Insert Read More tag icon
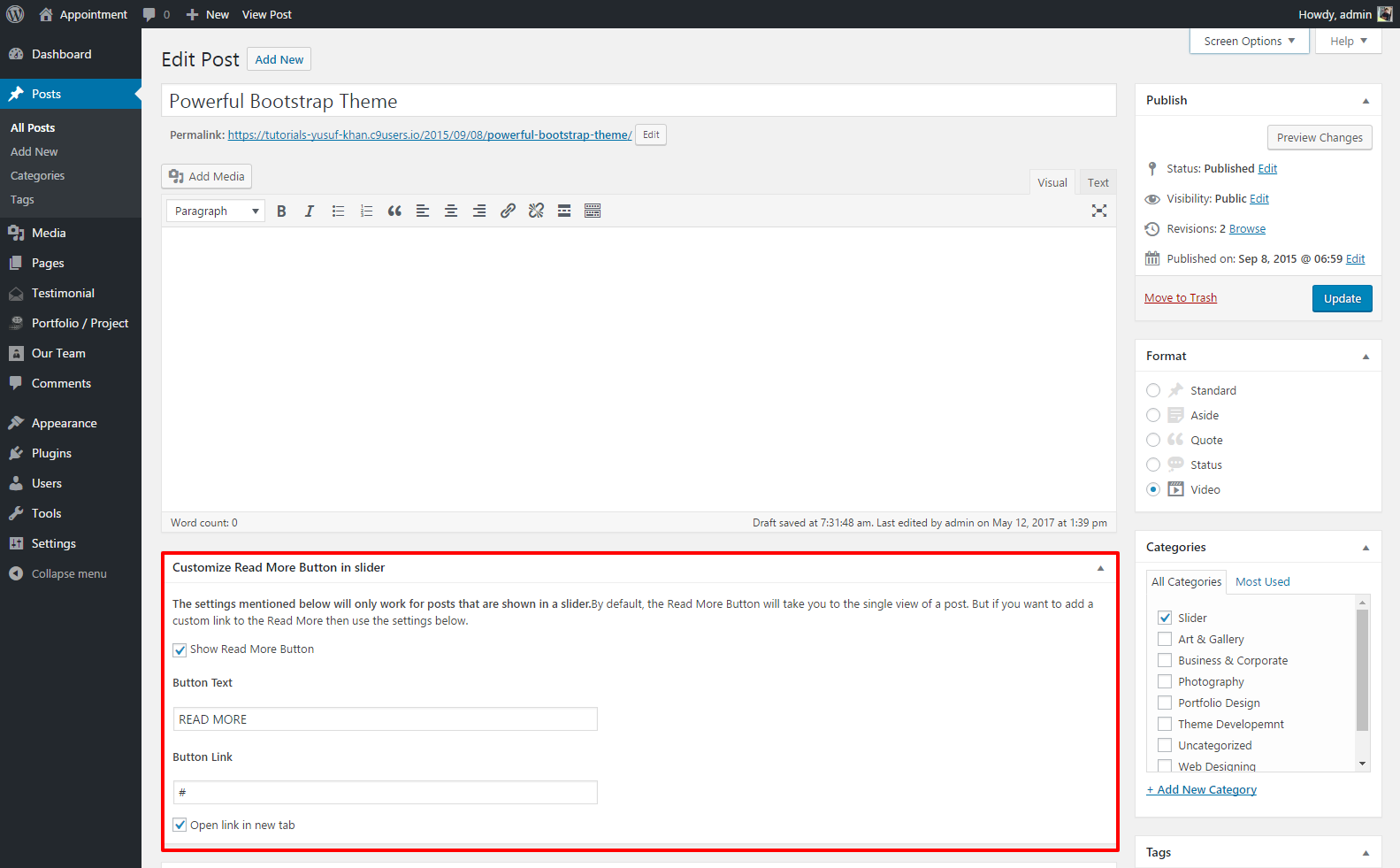1400x868 pixels. coord(564,211)
